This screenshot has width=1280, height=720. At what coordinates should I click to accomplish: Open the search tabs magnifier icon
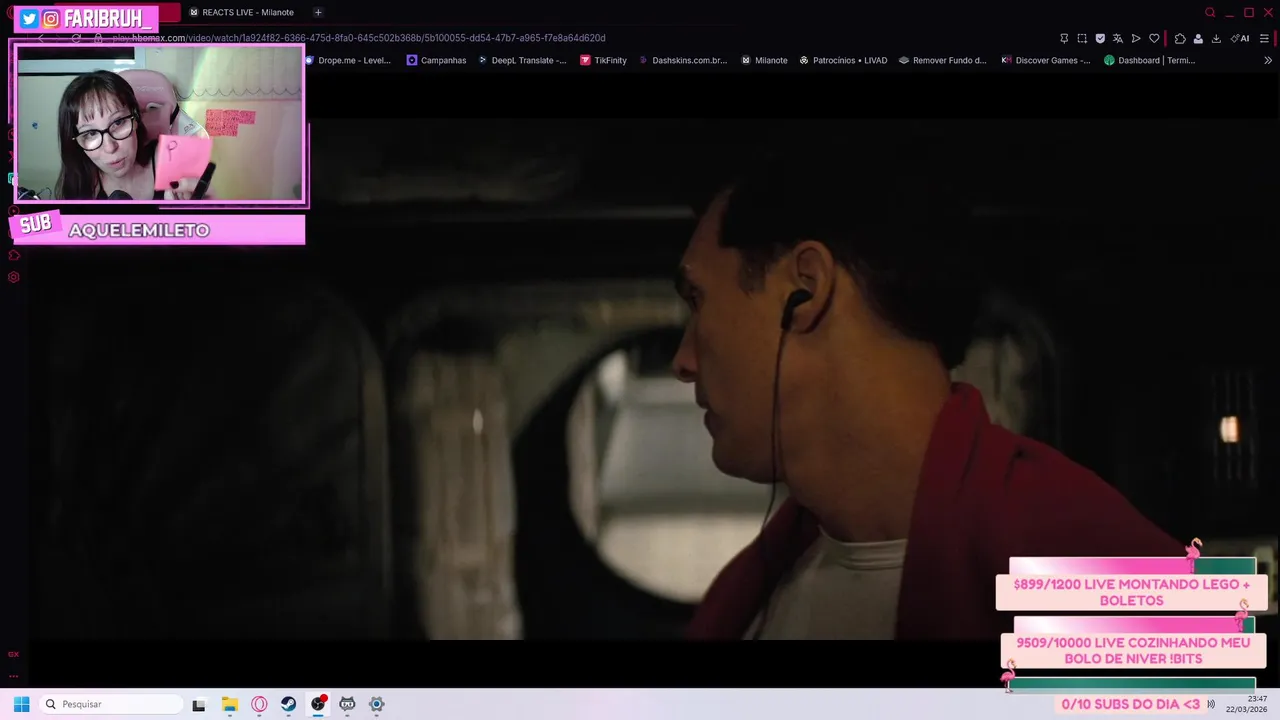[x=1210, y=12]
